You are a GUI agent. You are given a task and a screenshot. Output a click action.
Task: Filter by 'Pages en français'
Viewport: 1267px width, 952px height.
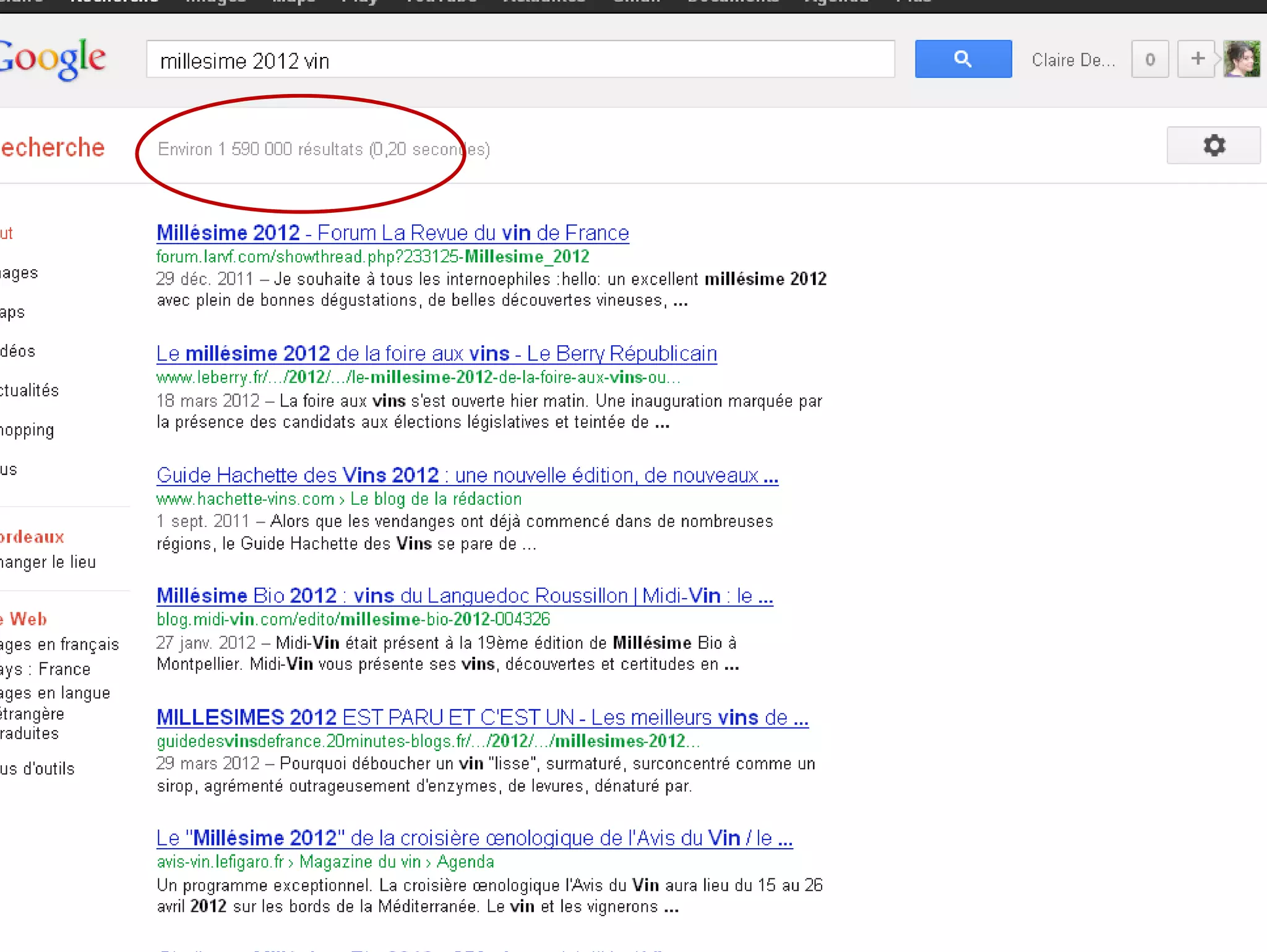point(59,645)
